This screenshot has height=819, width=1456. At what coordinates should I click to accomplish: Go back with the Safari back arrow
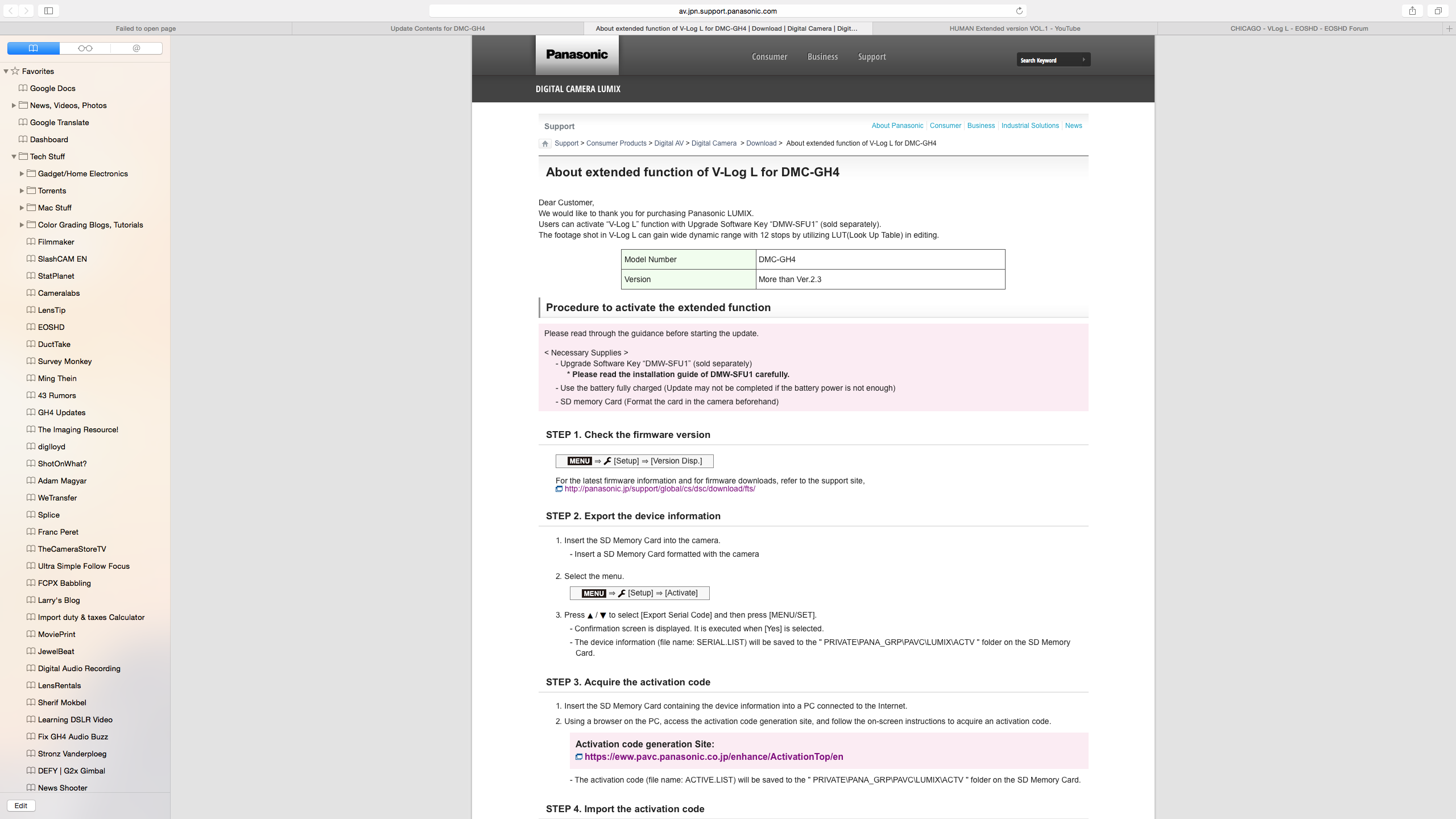click(11, 11)
